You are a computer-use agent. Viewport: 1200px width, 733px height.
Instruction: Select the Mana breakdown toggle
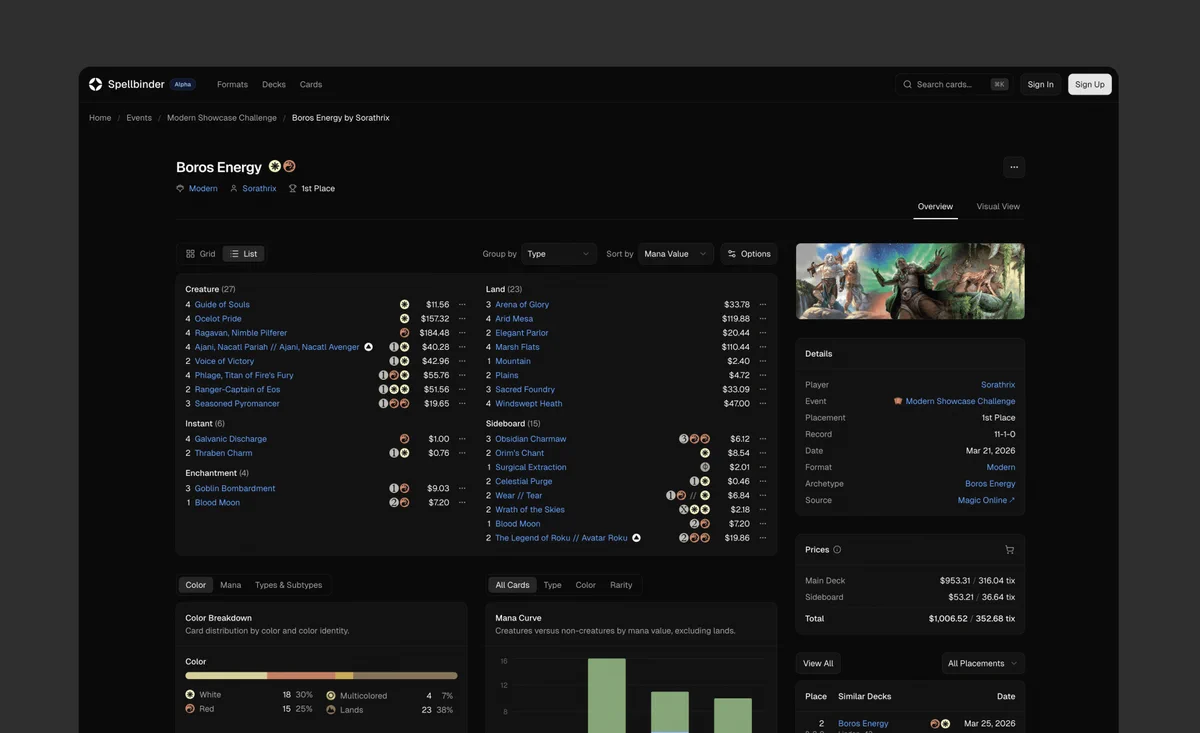click(230, 585)
